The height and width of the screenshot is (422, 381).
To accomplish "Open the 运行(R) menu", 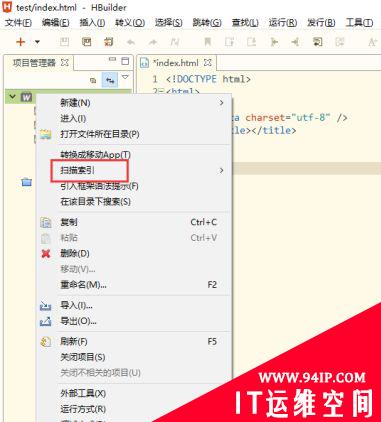I will [283, 23].
